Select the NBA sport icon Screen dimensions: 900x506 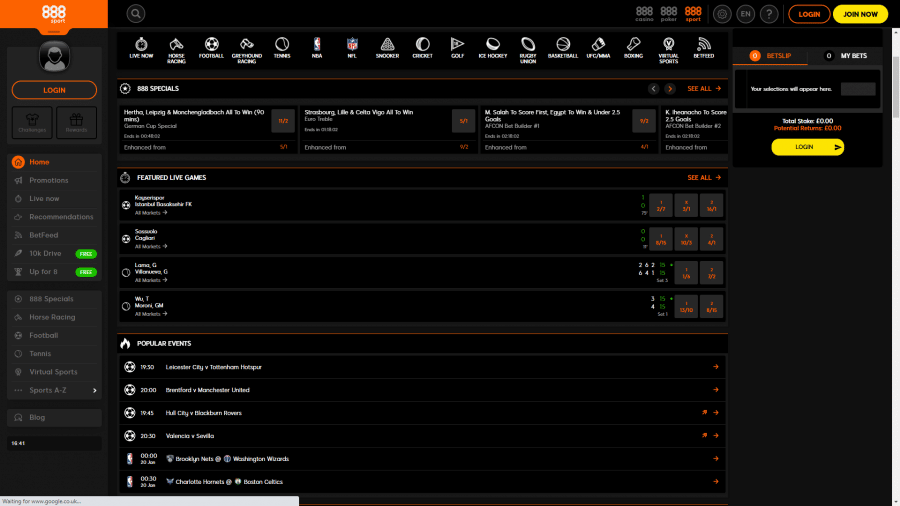pyautogui.click(x=317, y=48)
